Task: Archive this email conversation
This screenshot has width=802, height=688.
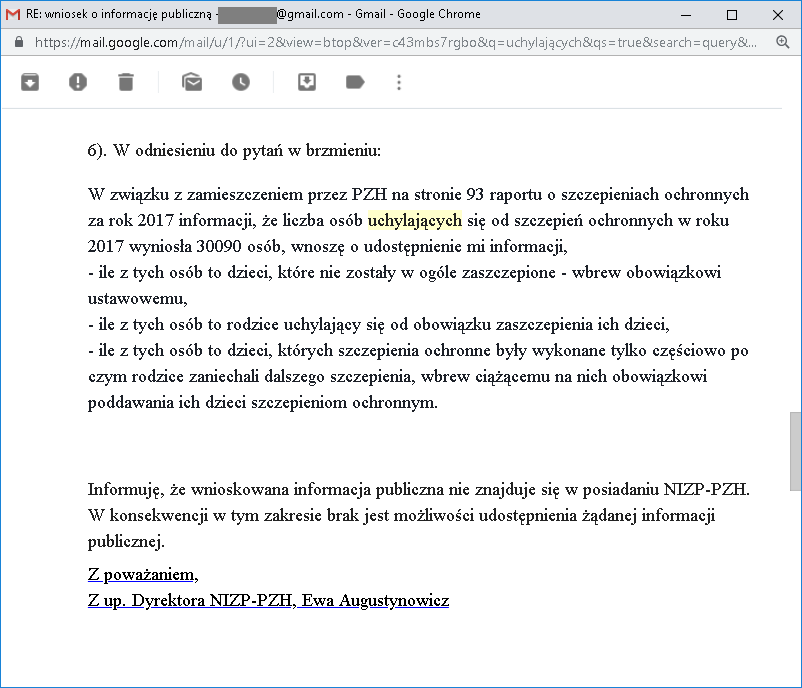Action: pos(30,82)
